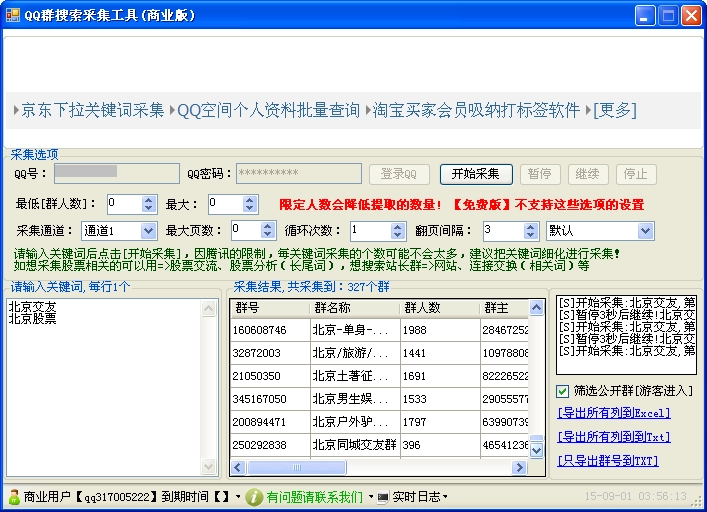Image resolution: width=707 pixels, height=512 pixels.
Task: Click the results table scroll right arrow
Action: click(x=519, y=467)
